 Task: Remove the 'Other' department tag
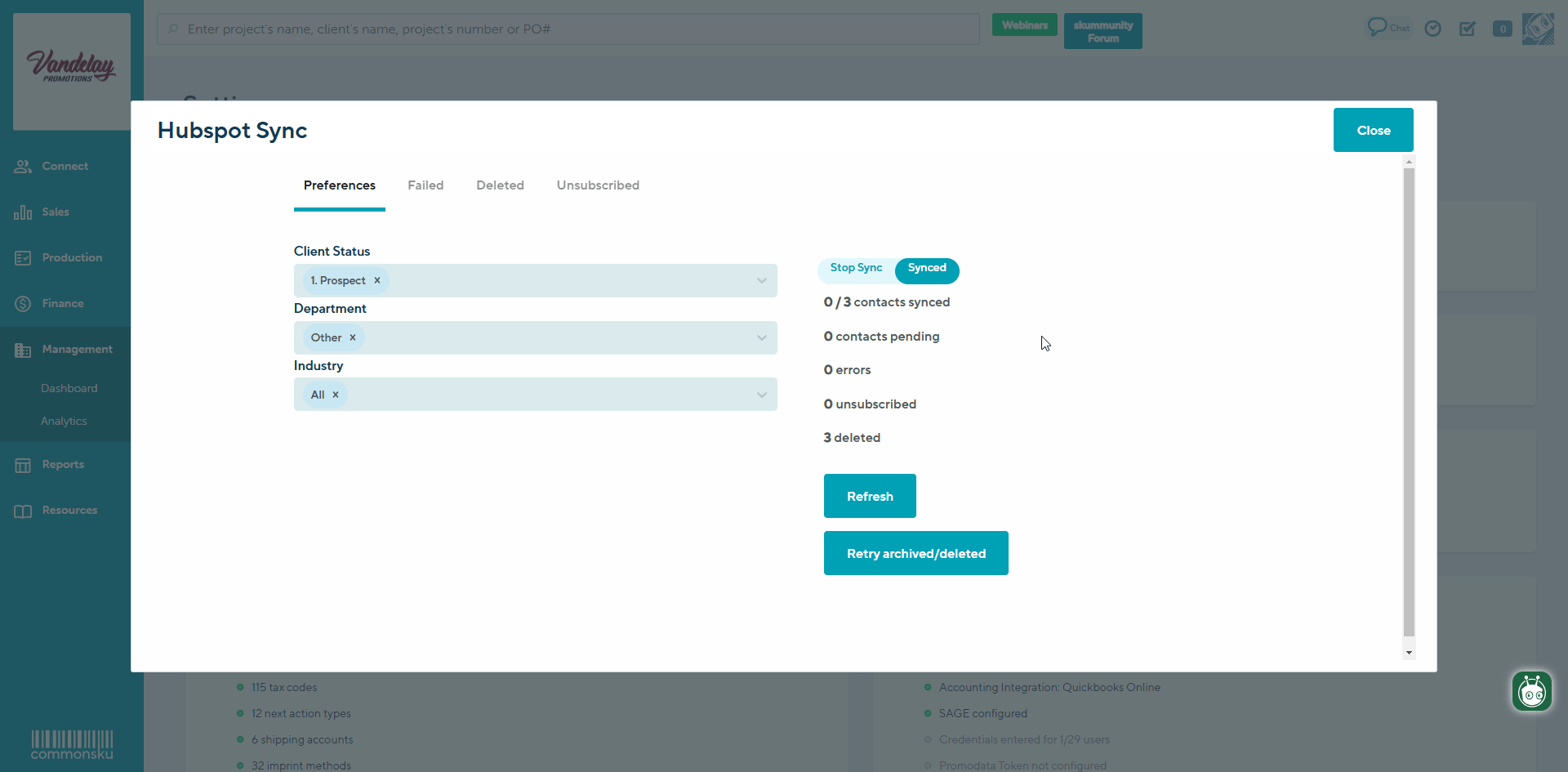click(x=353, y=337)
